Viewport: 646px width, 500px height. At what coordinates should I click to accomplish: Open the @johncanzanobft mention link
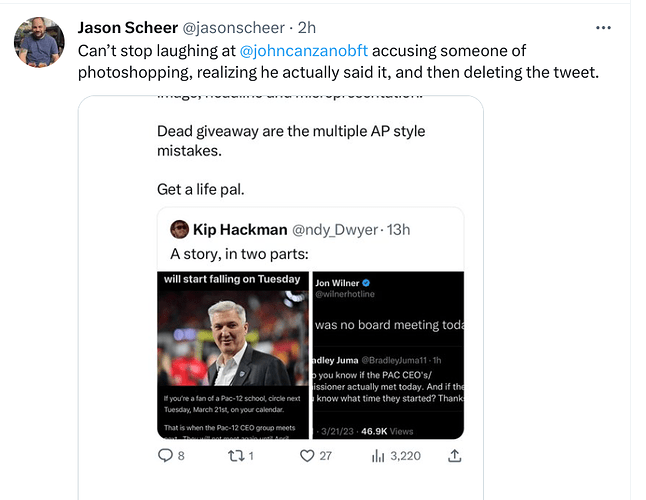click(304, 51)
